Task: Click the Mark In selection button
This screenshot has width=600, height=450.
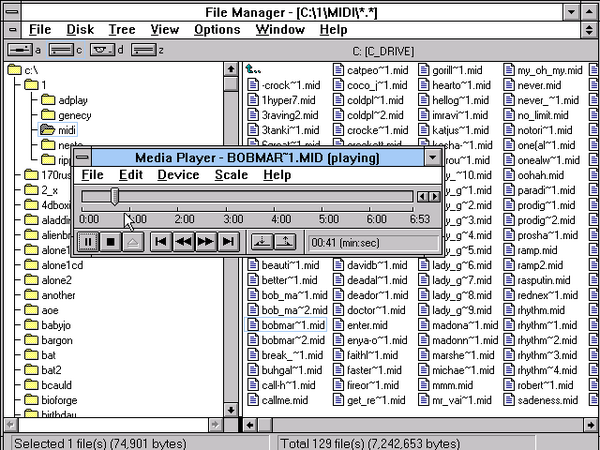Action: click(x=262, y=242)
